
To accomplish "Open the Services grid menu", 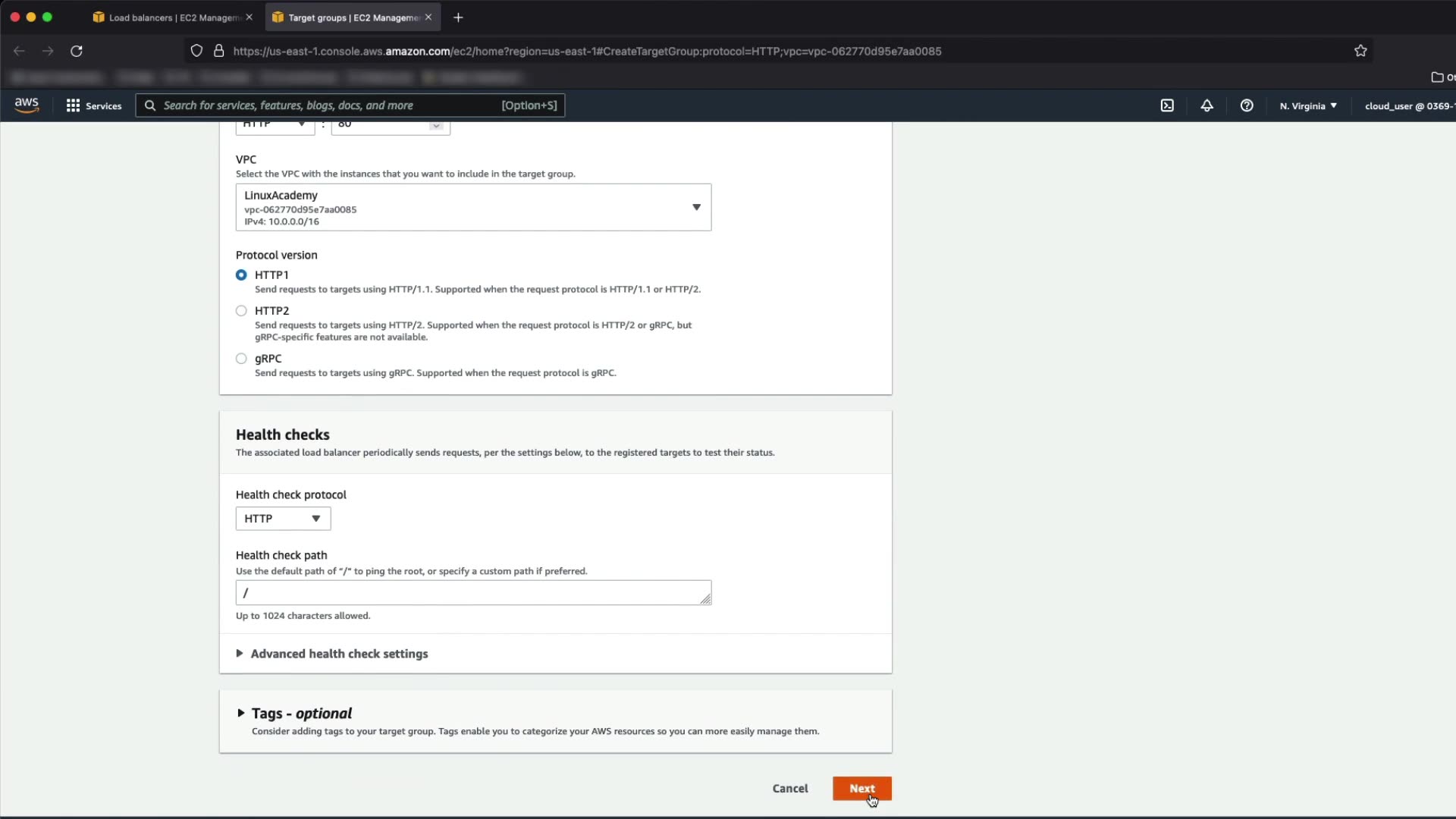I will coord(94,105).
